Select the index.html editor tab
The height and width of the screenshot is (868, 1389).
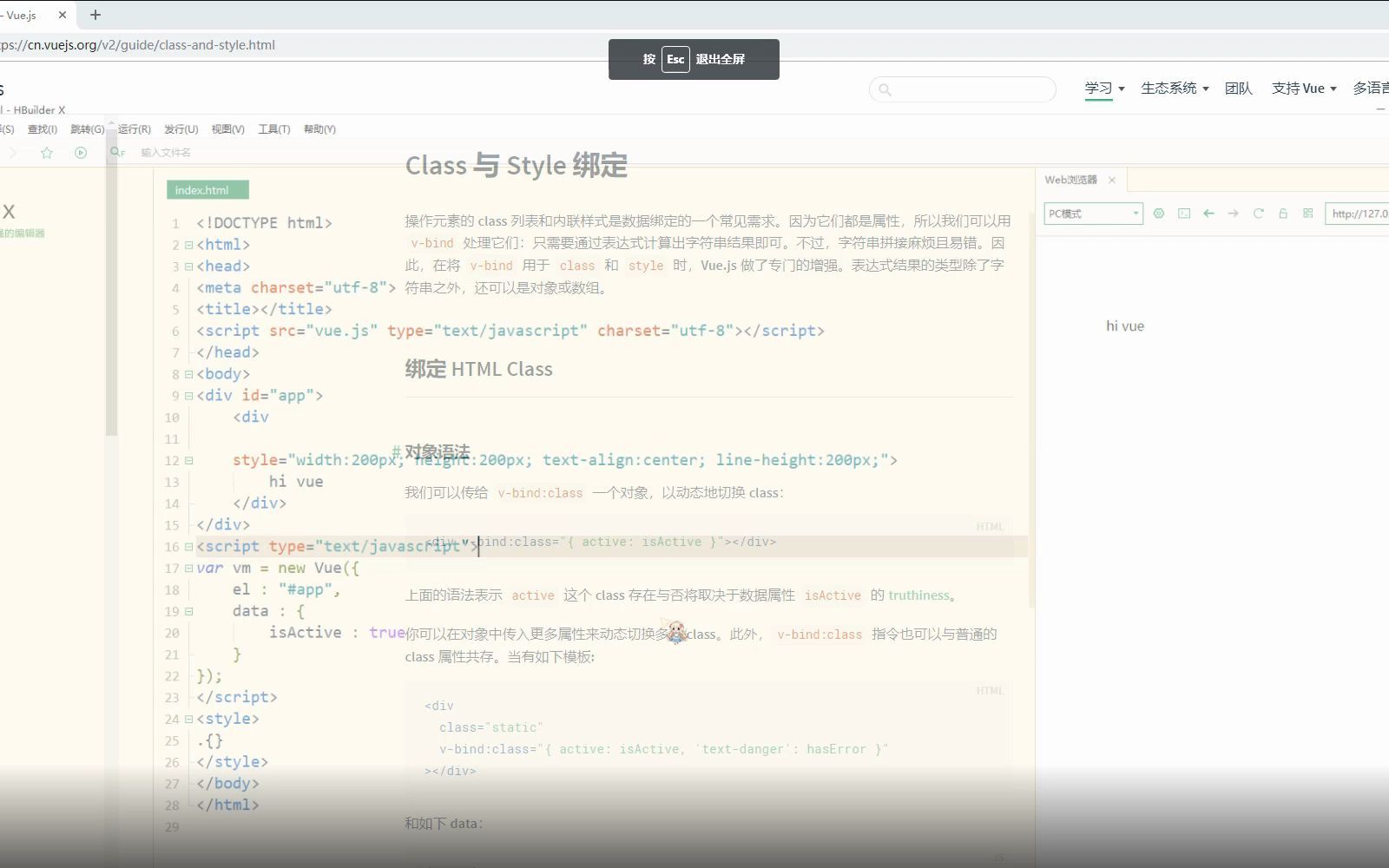(207, 190)
